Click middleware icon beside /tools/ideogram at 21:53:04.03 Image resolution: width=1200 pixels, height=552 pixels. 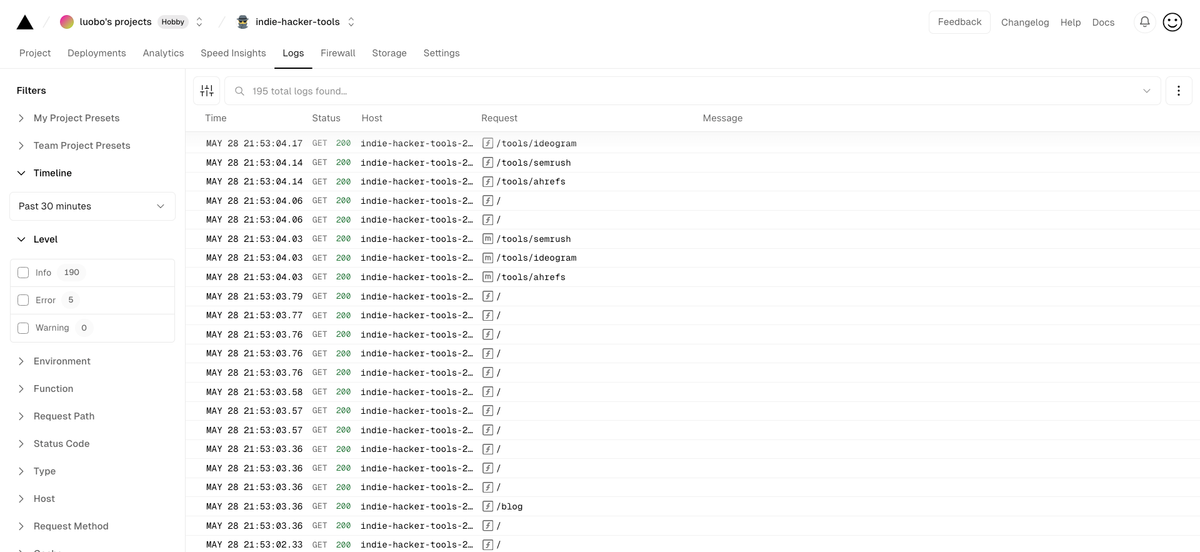(488, 258)
